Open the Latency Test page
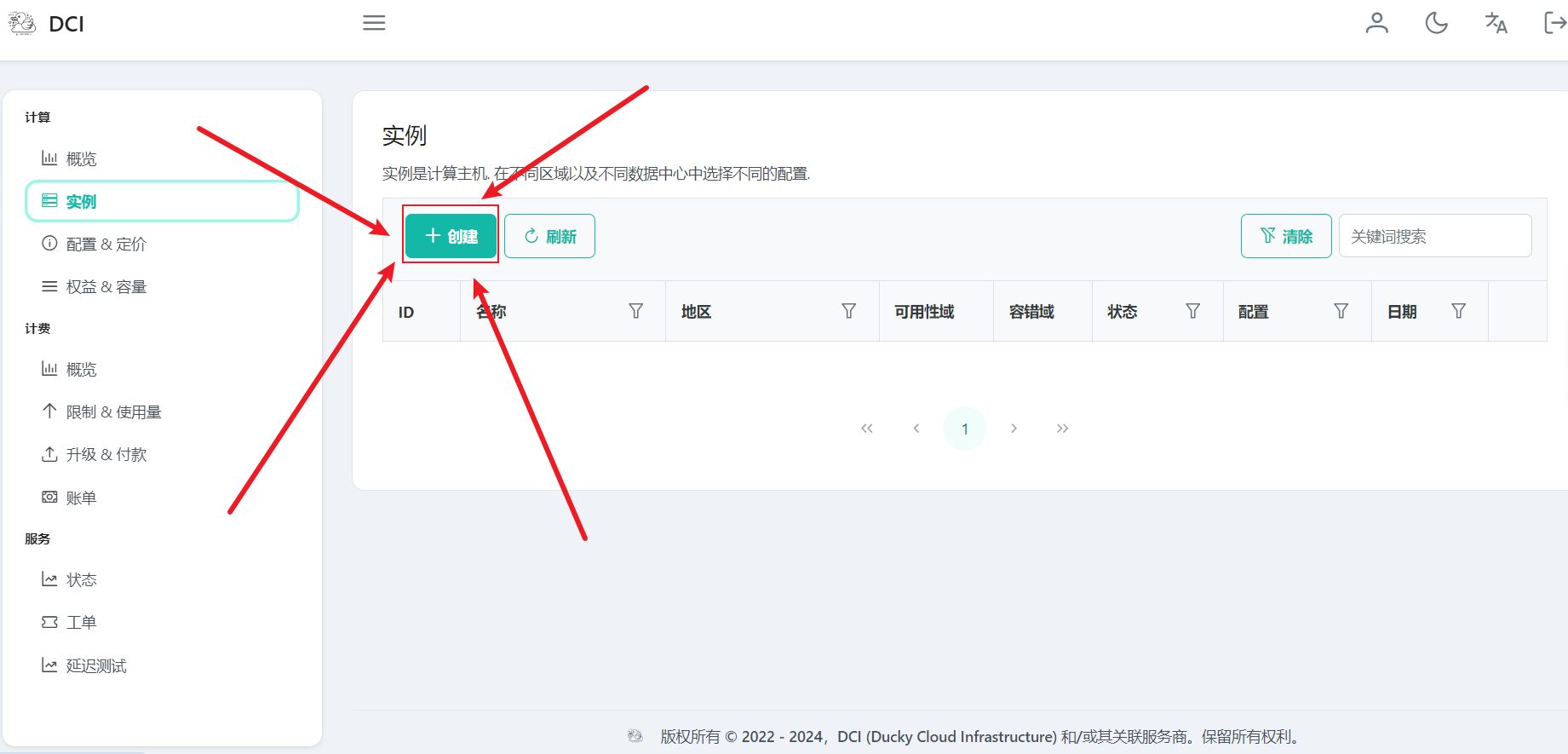This screenshot has height=754, width=1568. coord(95,665)
